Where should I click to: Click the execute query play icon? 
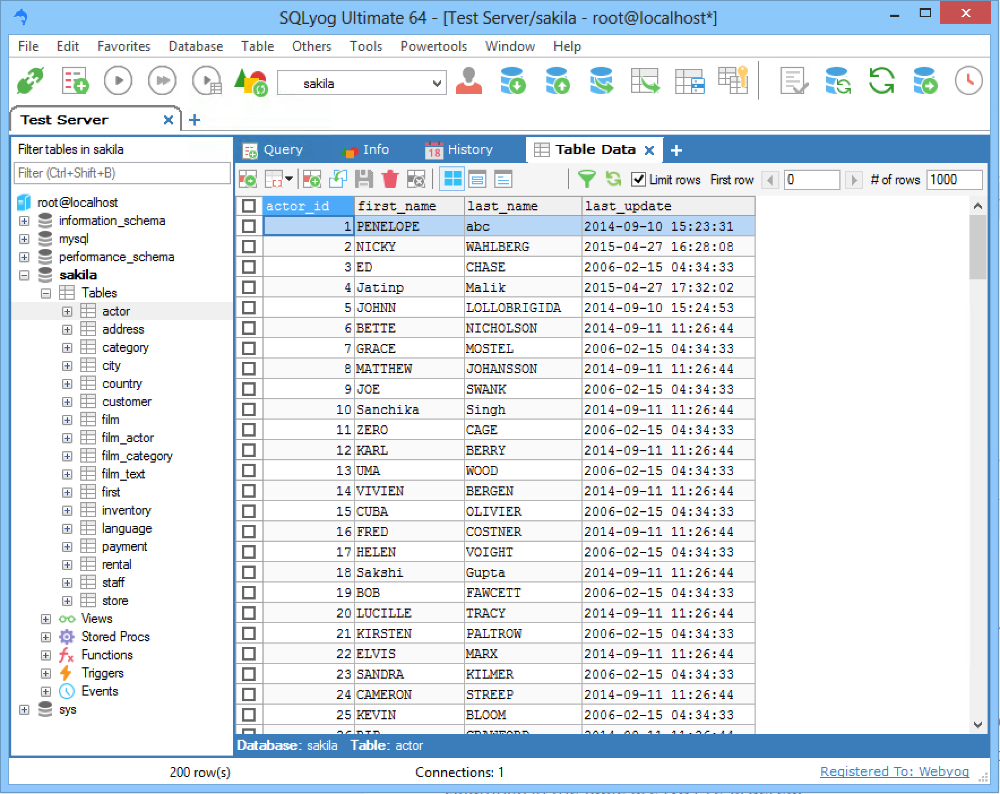point(118,81)
